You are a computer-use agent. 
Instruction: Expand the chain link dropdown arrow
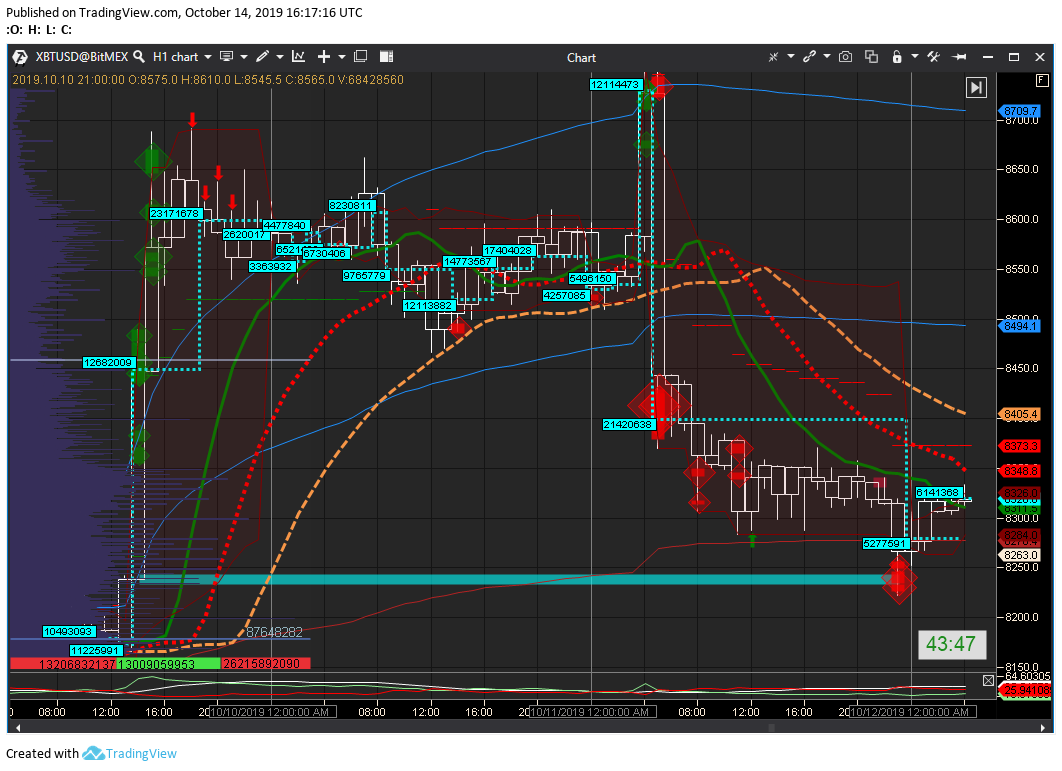pos(827,57)
